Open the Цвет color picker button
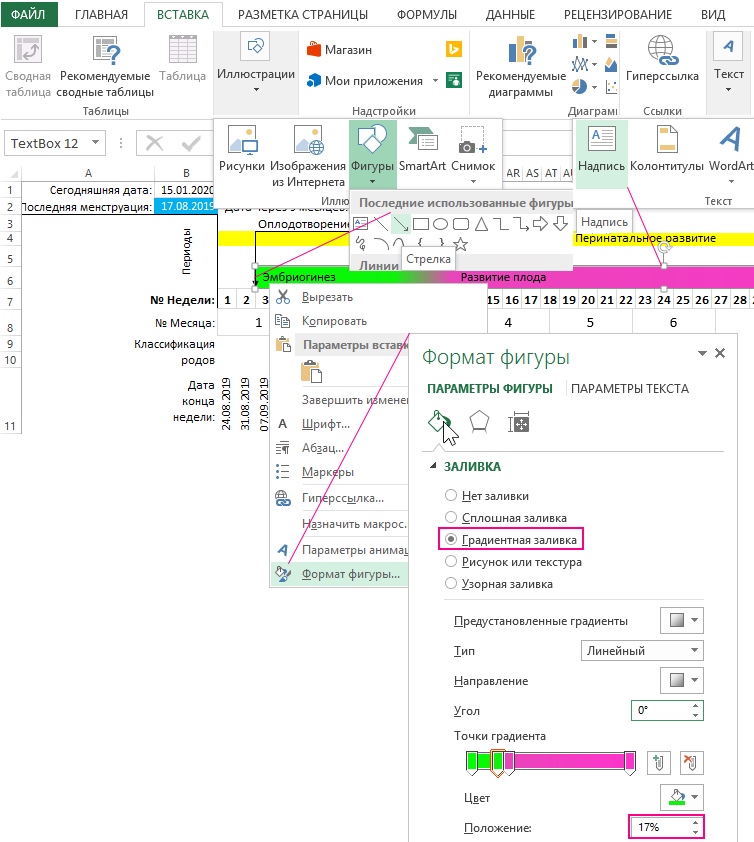The height and width of the screenshot is (842, 754). pyautogui.click(x=682, y=796)
